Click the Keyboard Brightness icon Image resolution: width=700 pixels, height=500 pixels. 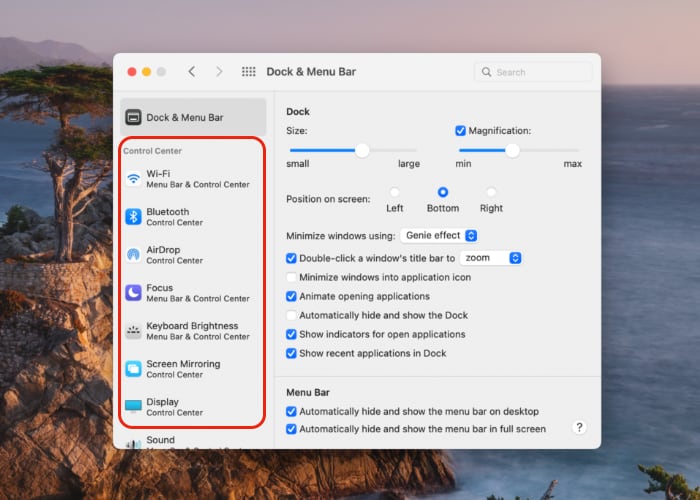coord(133,331)
